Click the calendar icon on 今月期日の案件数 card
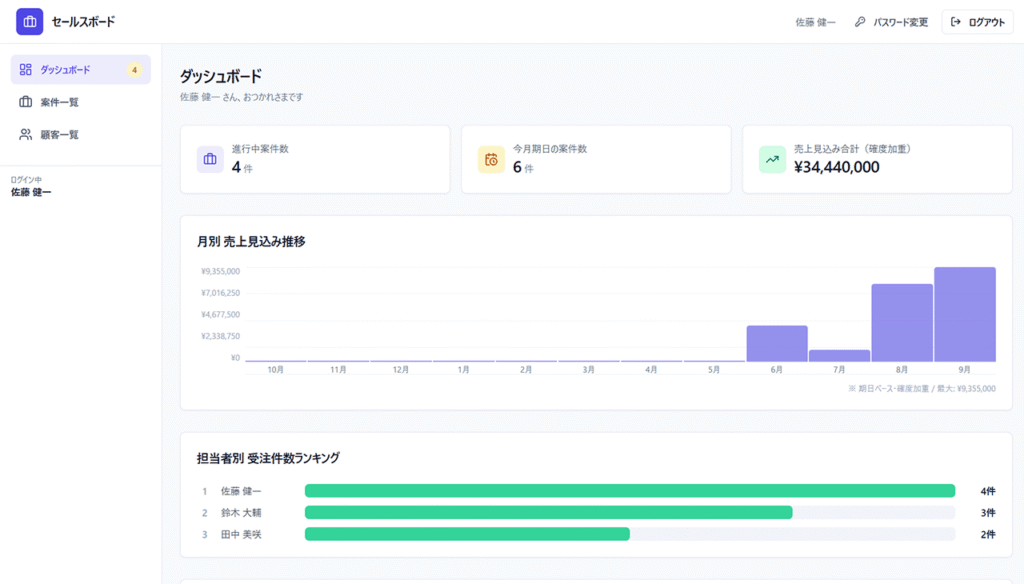1024x584 pixels. click(x=491, y=159)
